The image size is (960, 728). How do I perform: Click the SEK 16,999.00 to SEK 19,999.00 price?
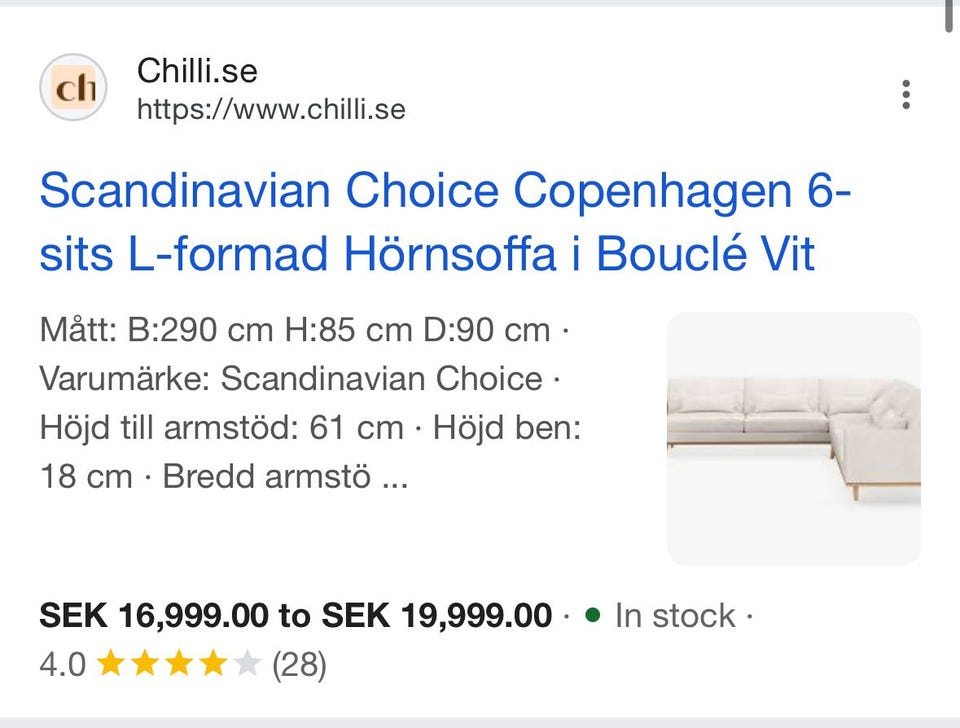(x=295, y=615)
